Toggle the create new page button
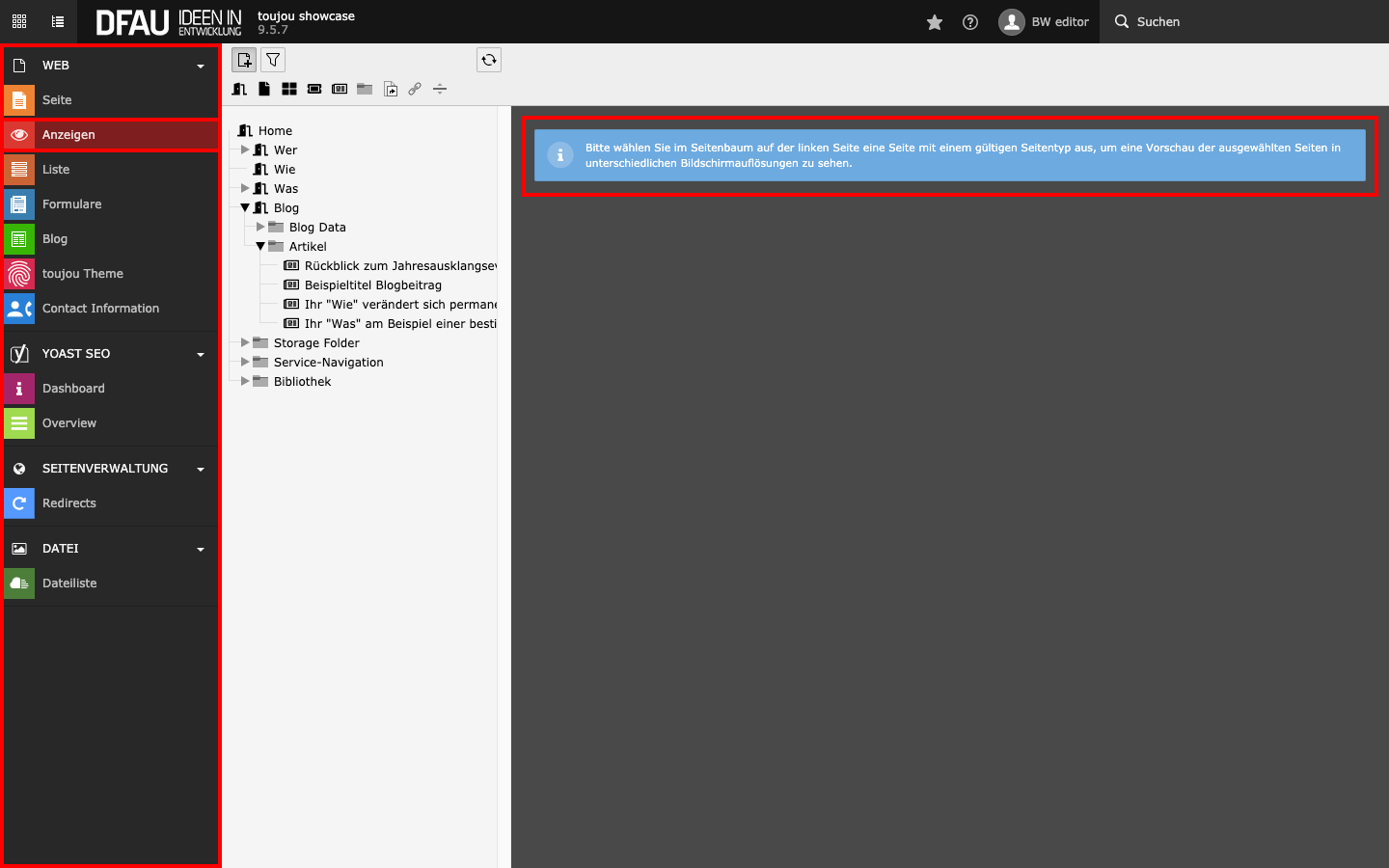 click(x=244, y=60)
